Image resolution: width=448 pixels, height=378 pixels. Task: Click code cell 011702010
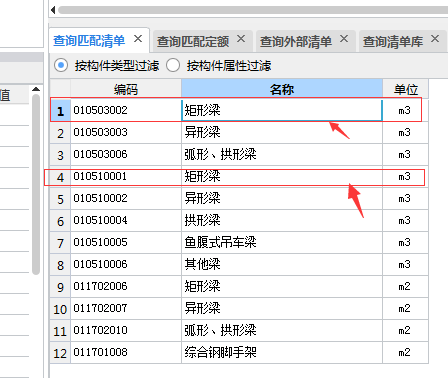126,330
